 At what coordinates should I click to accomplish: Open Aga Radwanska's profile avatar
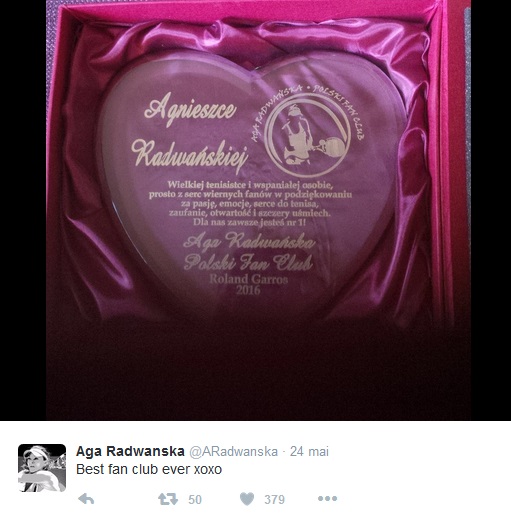click(42, 468)
